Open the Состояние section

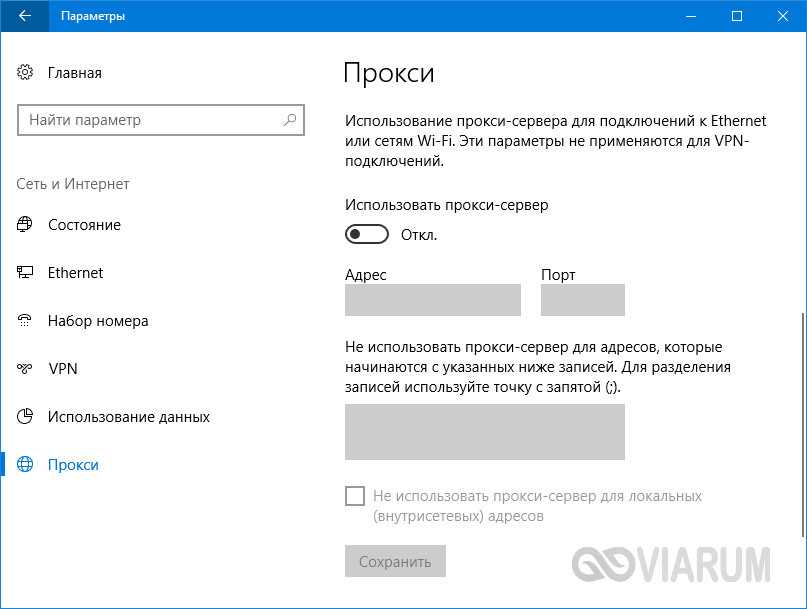pos(84,225)
